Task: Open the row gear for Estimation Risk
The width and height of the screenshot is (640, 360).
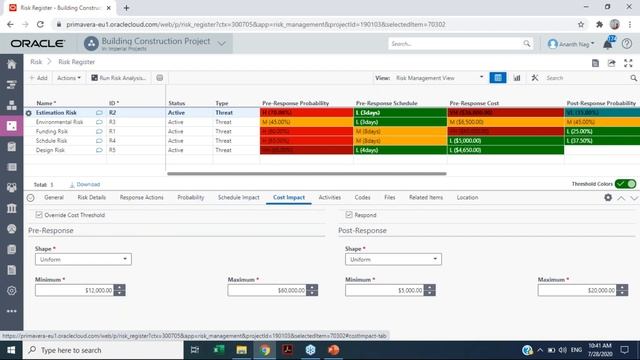Action: tap(29, 113)
